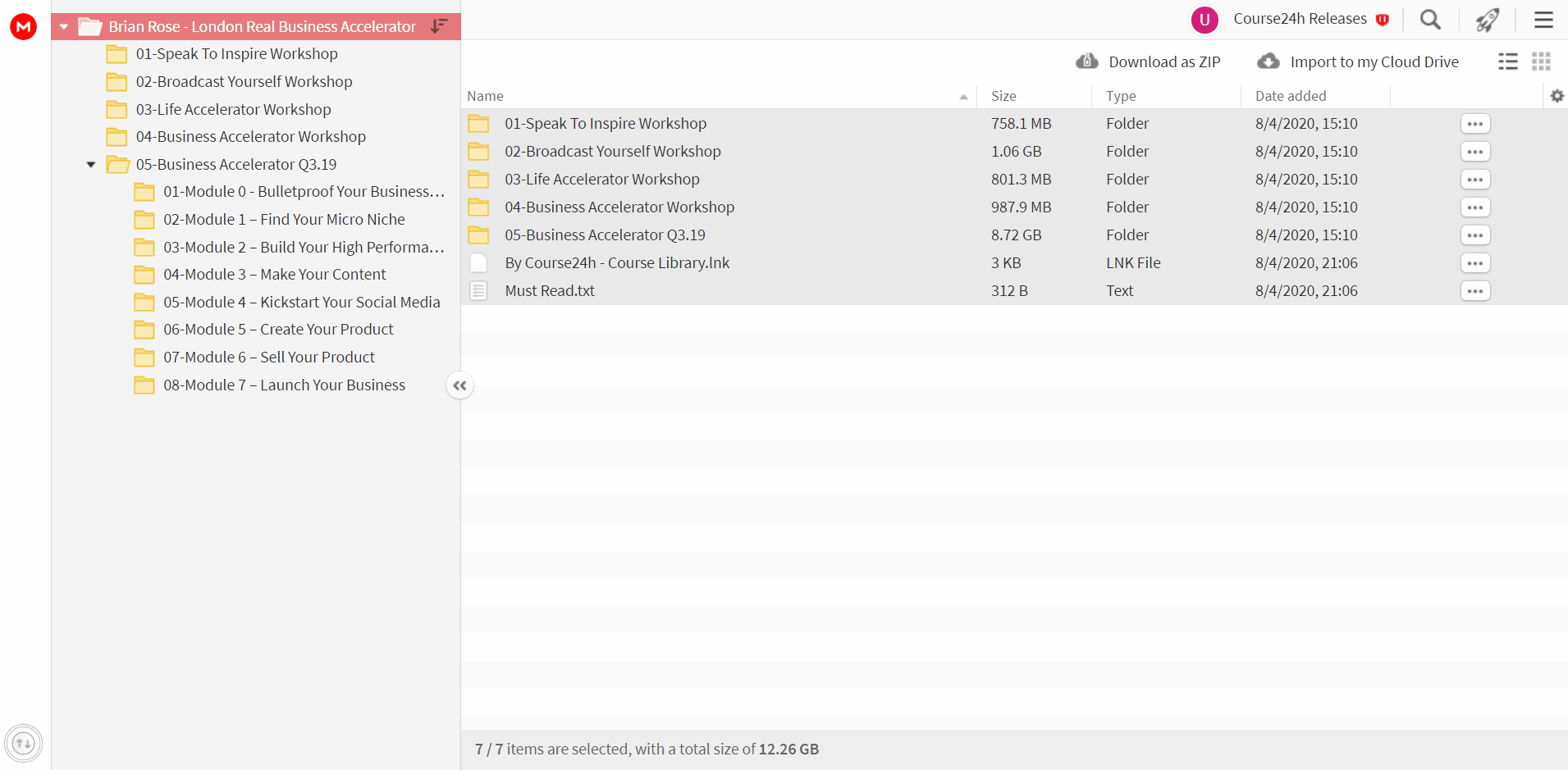Click the 758.1 MB size cell
This screenshot has height=770, width=1568.
click(x=1021, y=124)
